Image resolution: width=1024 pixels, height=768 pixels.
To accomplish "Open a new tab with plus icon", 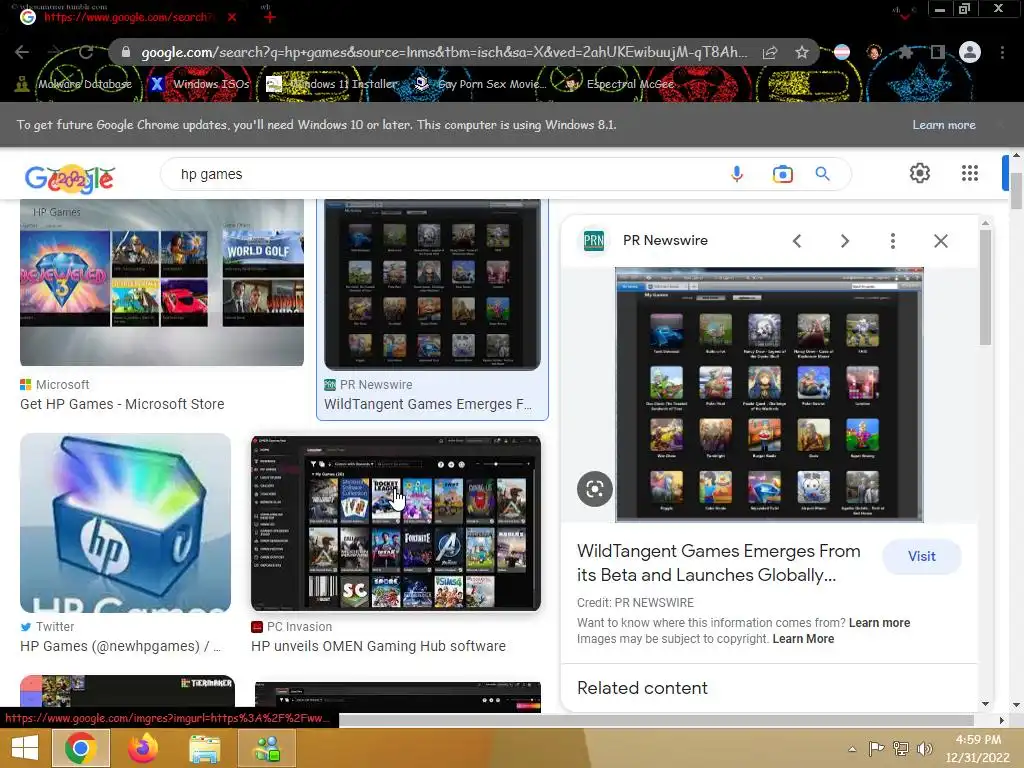I will (x=270, y=17).
